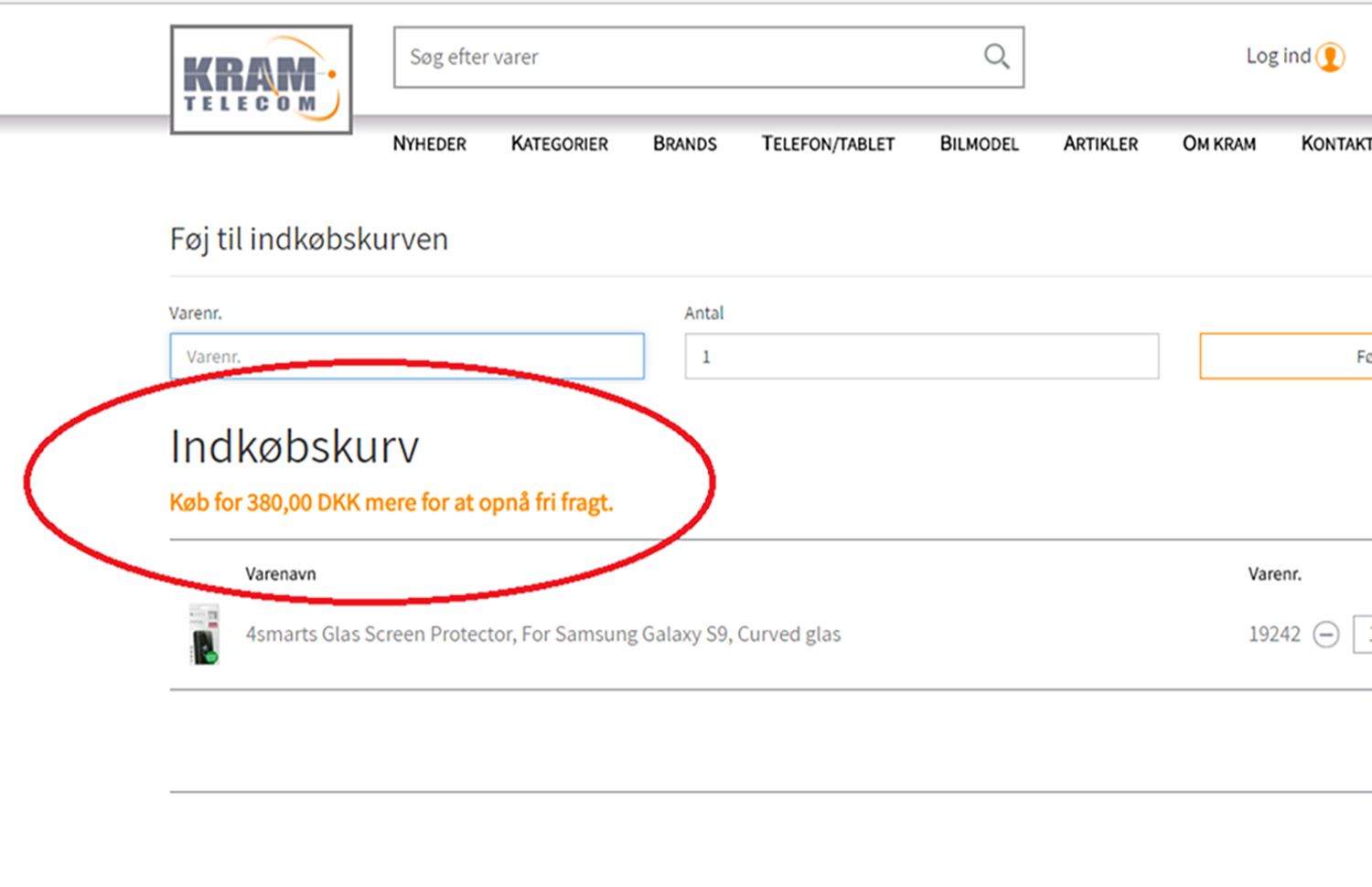Select Telefon/Tablet in the navigation
Viewport: 1372px width, 887px height.
pyautogui.click(x=828, y=144)
